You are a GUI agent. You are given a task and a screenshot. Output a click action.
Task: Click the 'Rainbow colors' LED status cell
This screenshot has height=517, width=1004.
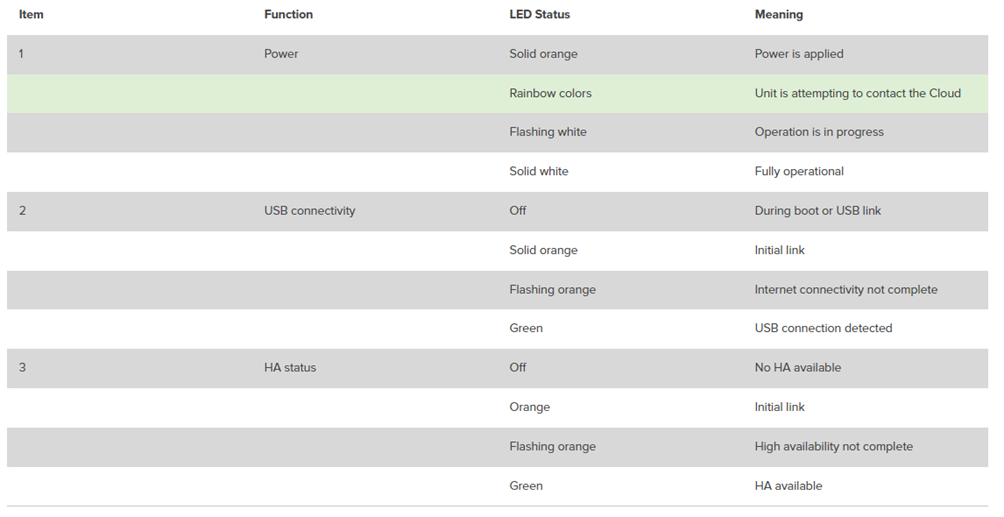[x=550, y=94]
